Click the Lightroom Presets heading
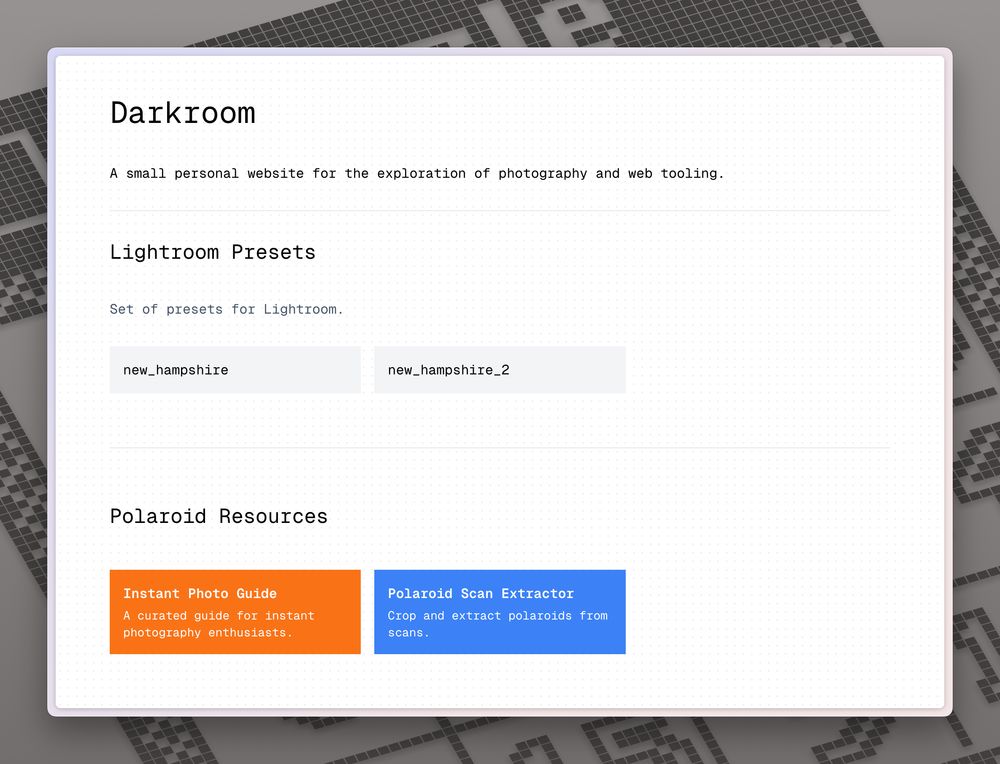 pos(212,252)
